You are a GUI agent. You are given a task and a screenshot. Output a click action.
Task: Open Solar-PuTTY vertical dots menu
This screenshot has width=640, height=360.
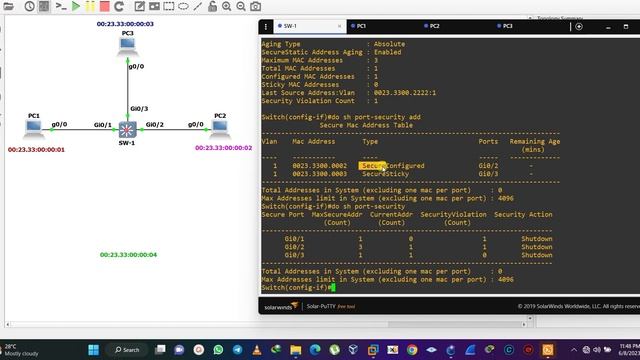266,27
